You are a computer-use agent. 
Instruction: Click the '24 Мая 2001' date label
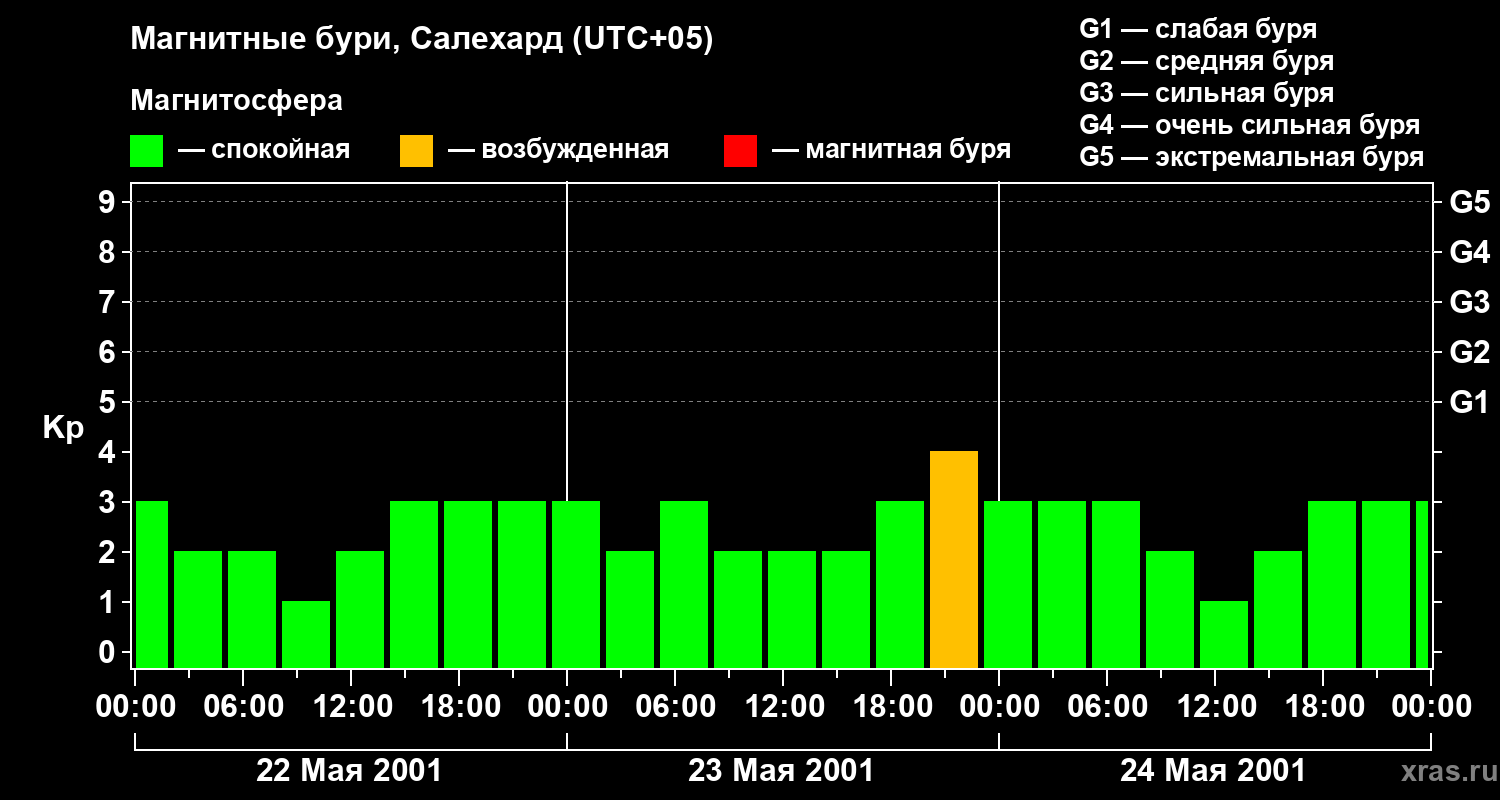1213,771
